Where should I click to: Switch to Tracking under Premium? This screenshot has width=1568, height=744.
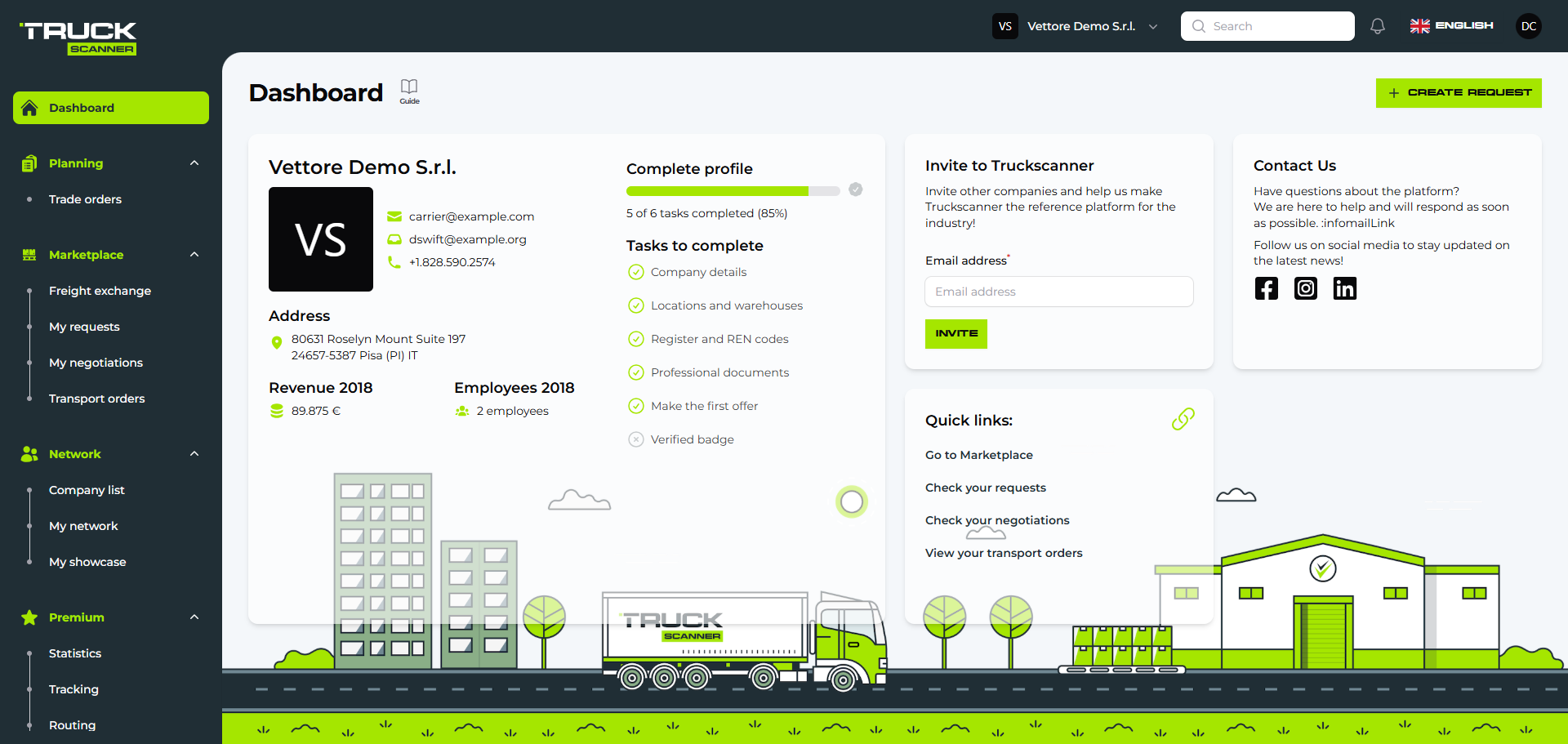(x=73, y=689)
